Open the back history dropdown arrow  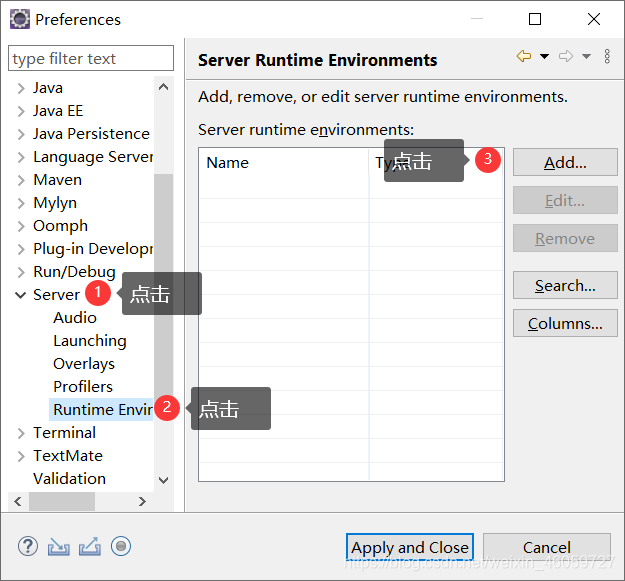tap(544, 56)
